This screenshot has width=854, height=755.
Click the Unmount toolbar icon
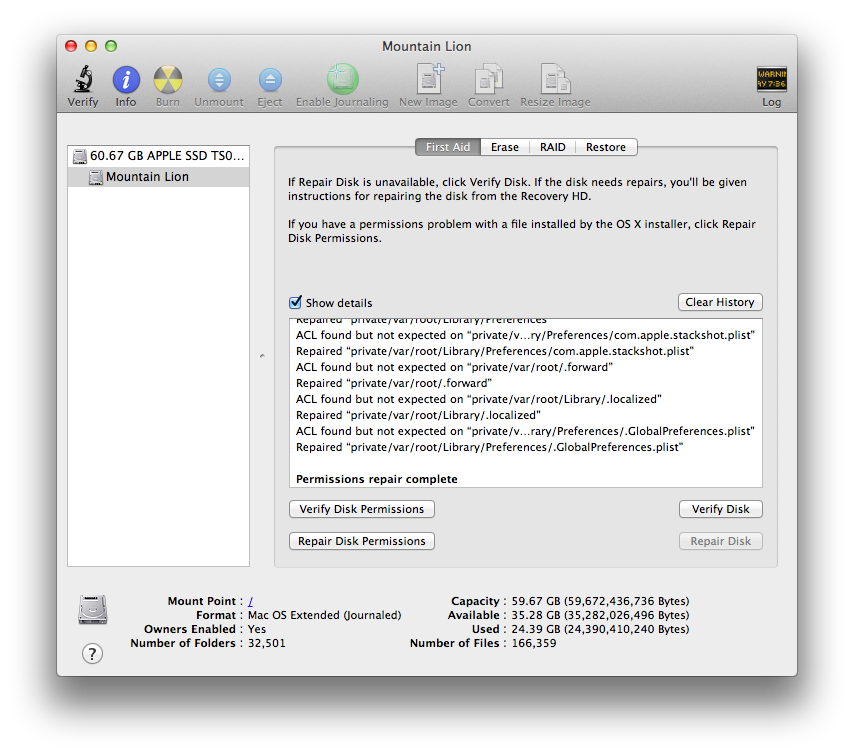[x=219, y=80]
